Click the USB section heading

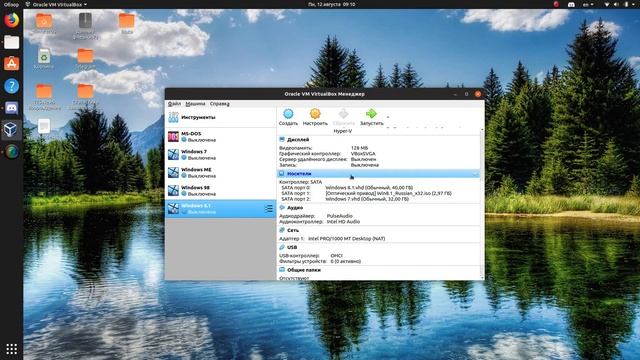(x=292, y=247)
